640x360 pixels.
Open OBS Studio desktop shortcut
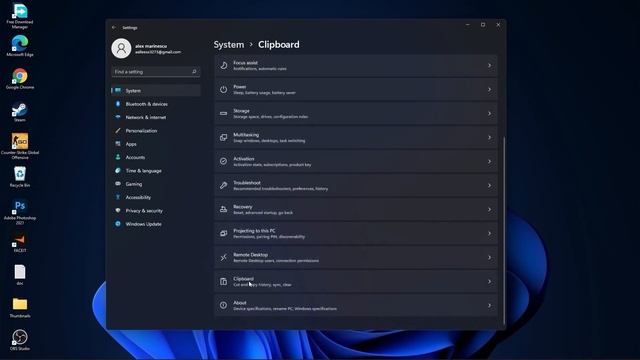pyautogui.click(x=20, y=340)
